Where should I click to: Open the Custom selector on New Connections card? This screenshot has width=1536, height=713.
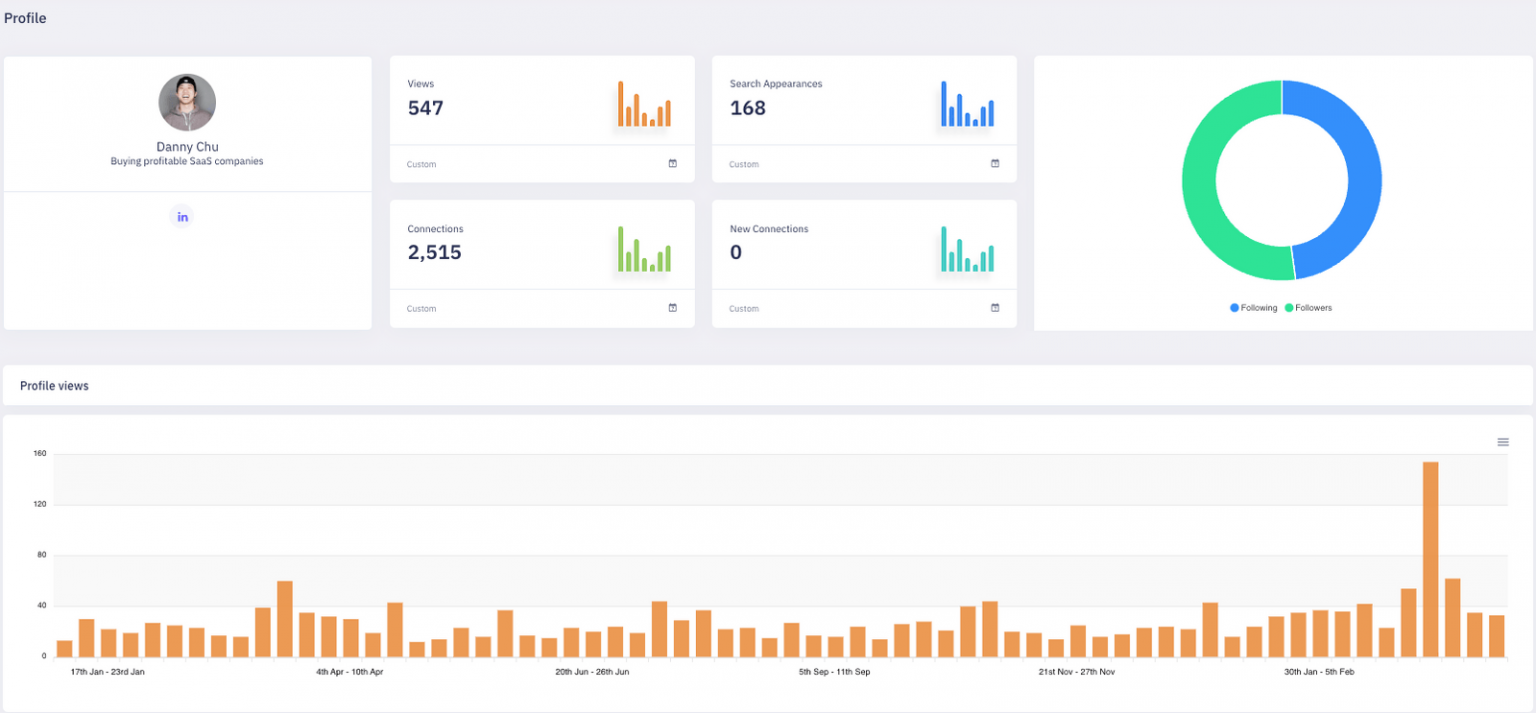tap(743, 308)
